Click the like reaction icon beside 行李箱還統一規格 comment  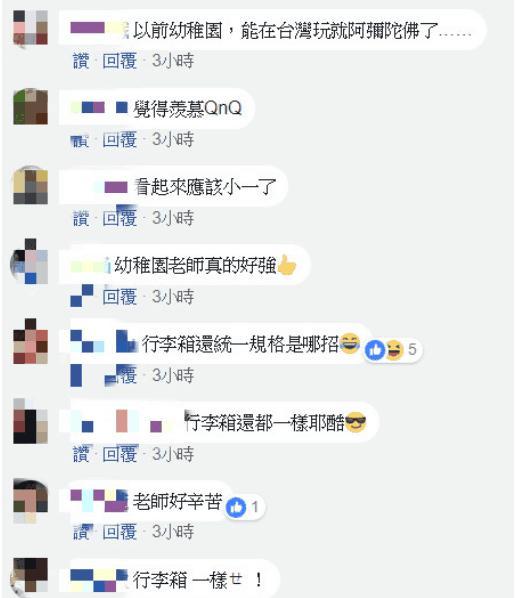375,350
